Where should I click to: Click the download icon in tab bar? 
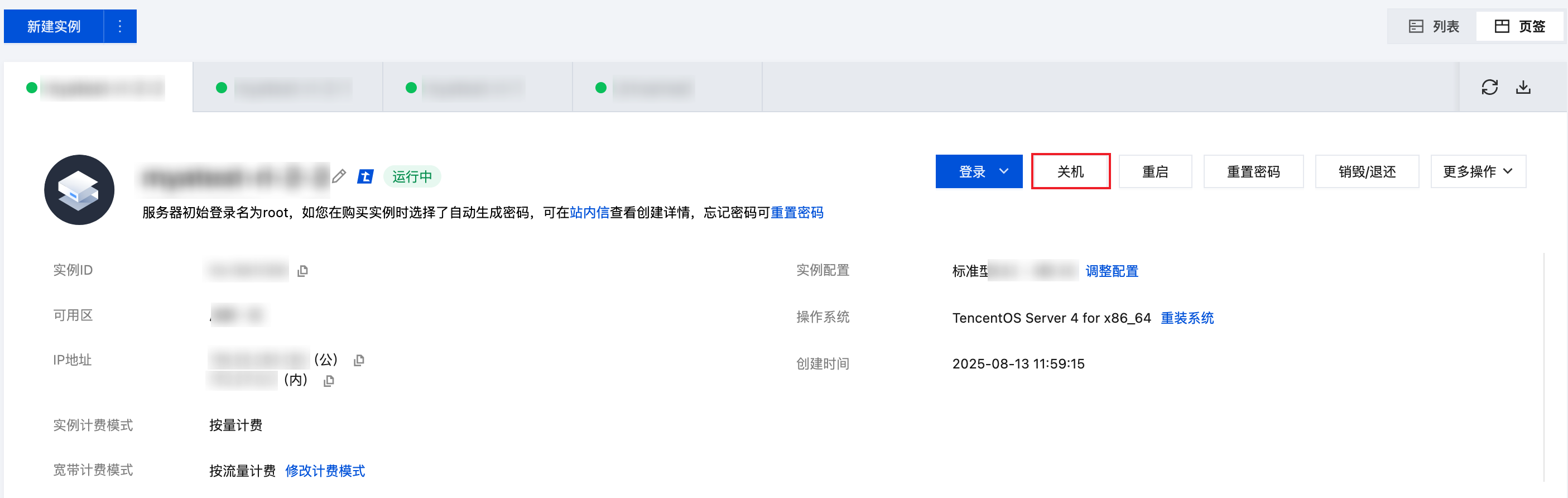(1523, 87)
